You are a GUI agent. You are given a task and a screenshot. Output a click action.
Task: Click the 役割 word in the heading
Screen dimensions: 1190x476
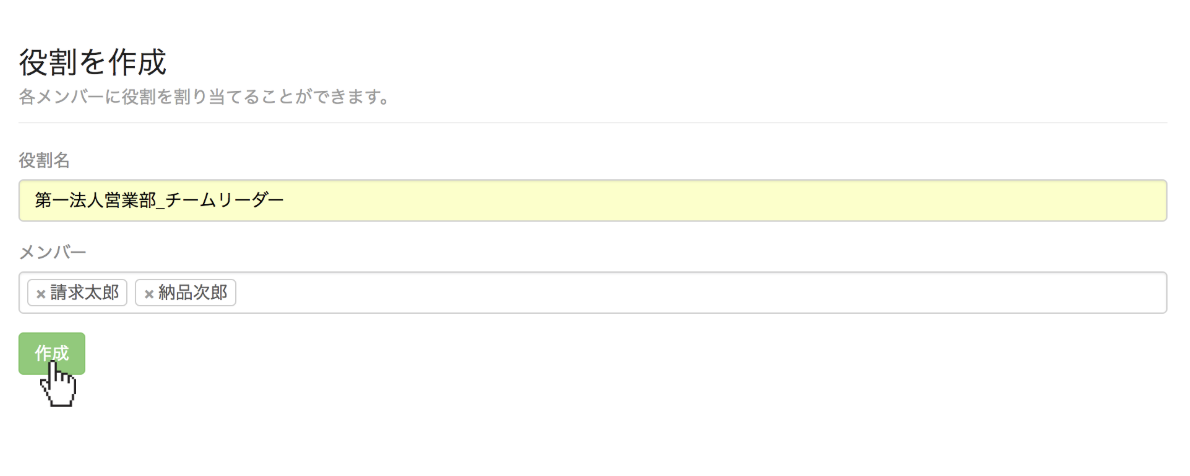pyautogui.click(x=48, y=63)
